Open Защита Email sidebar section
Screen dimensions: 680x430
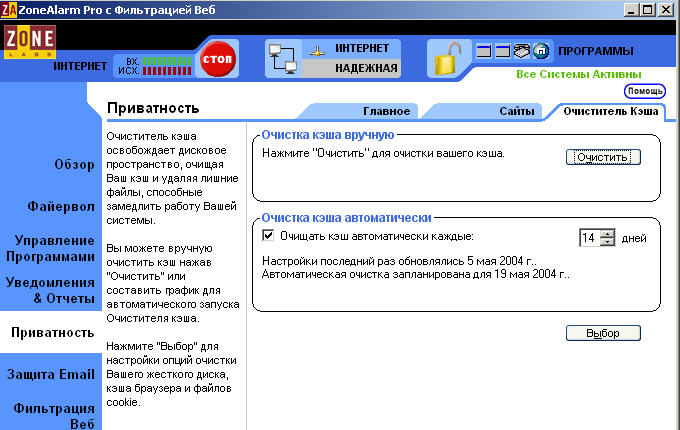(x=51, y=374)
